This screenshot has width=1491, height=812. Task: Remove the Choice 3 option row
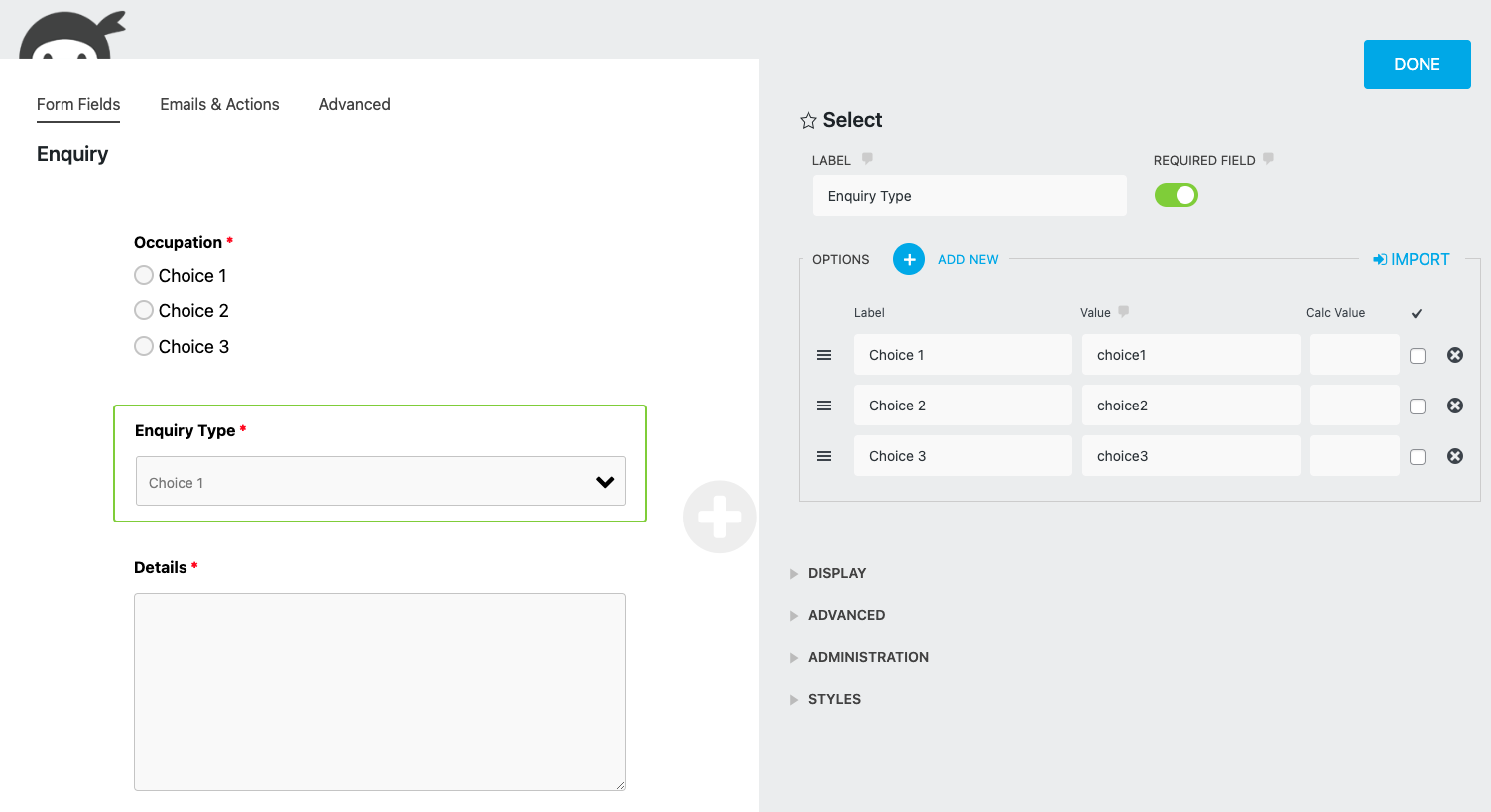[1454, 456]
